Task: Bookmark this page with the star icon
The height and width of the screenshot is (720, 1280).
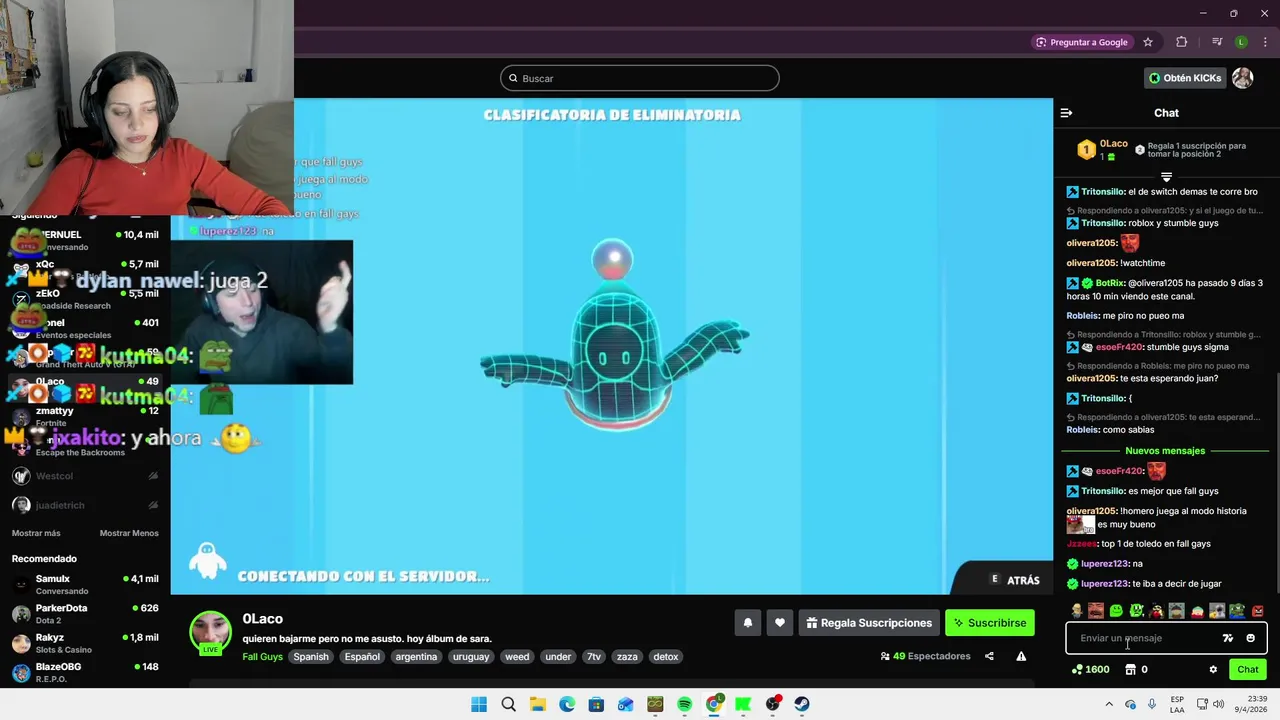Action: click(x=1148, y=42)
